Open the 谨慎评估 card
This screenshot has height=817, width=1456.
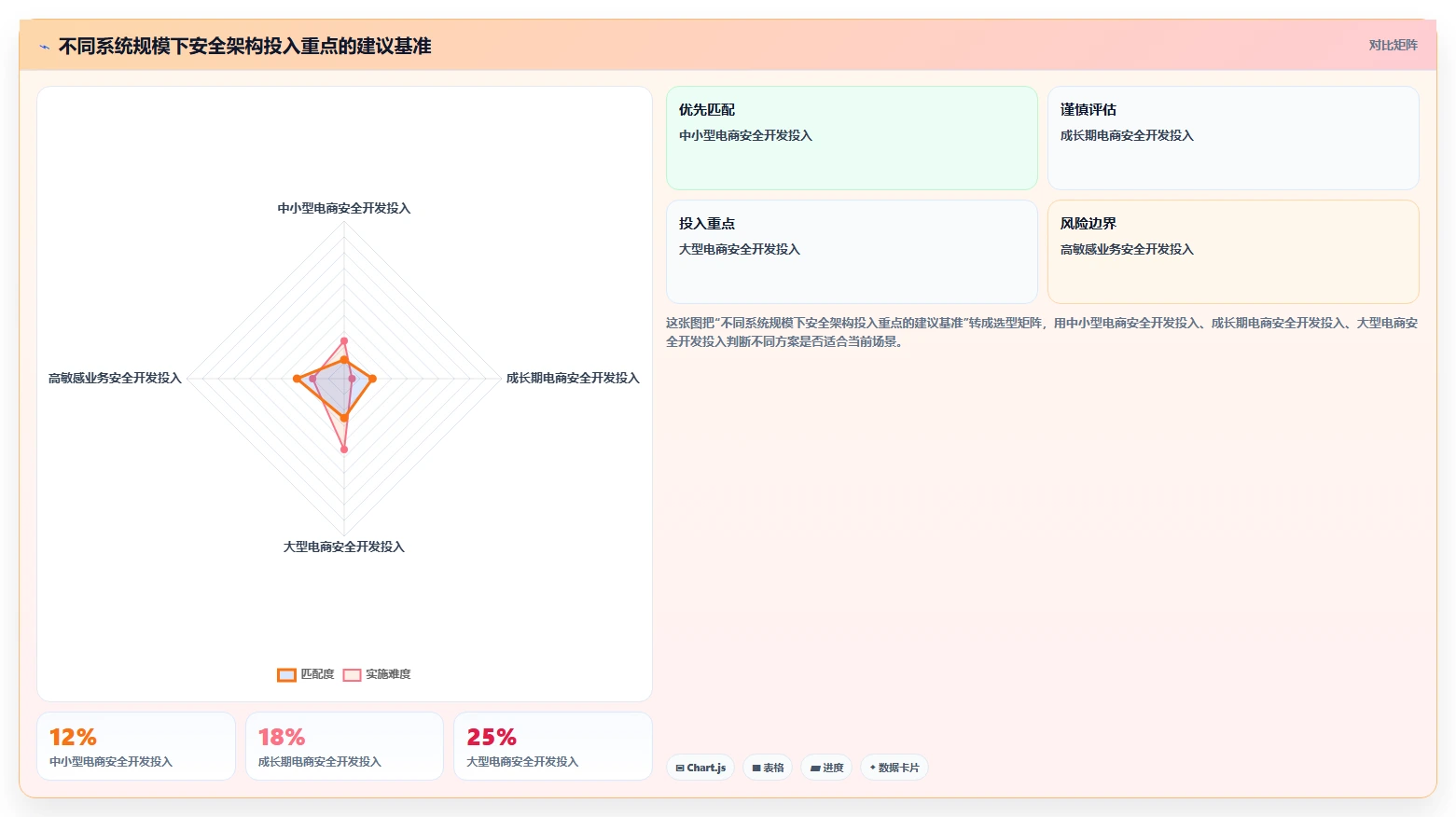click(x=1233, y=138)
